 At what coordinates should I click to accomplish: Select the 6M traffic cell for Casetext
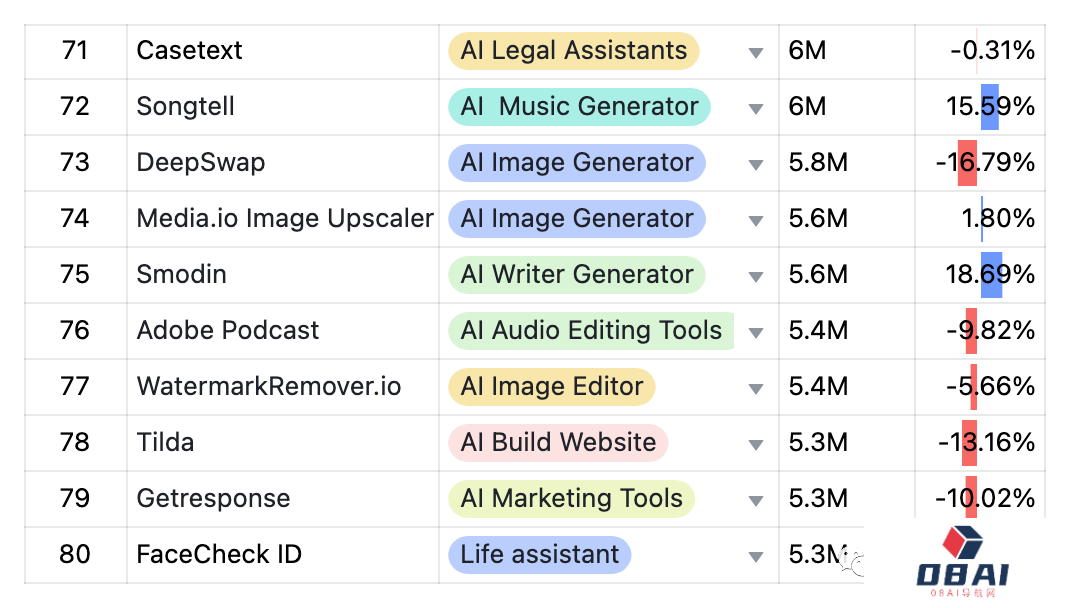coord(847,51)
